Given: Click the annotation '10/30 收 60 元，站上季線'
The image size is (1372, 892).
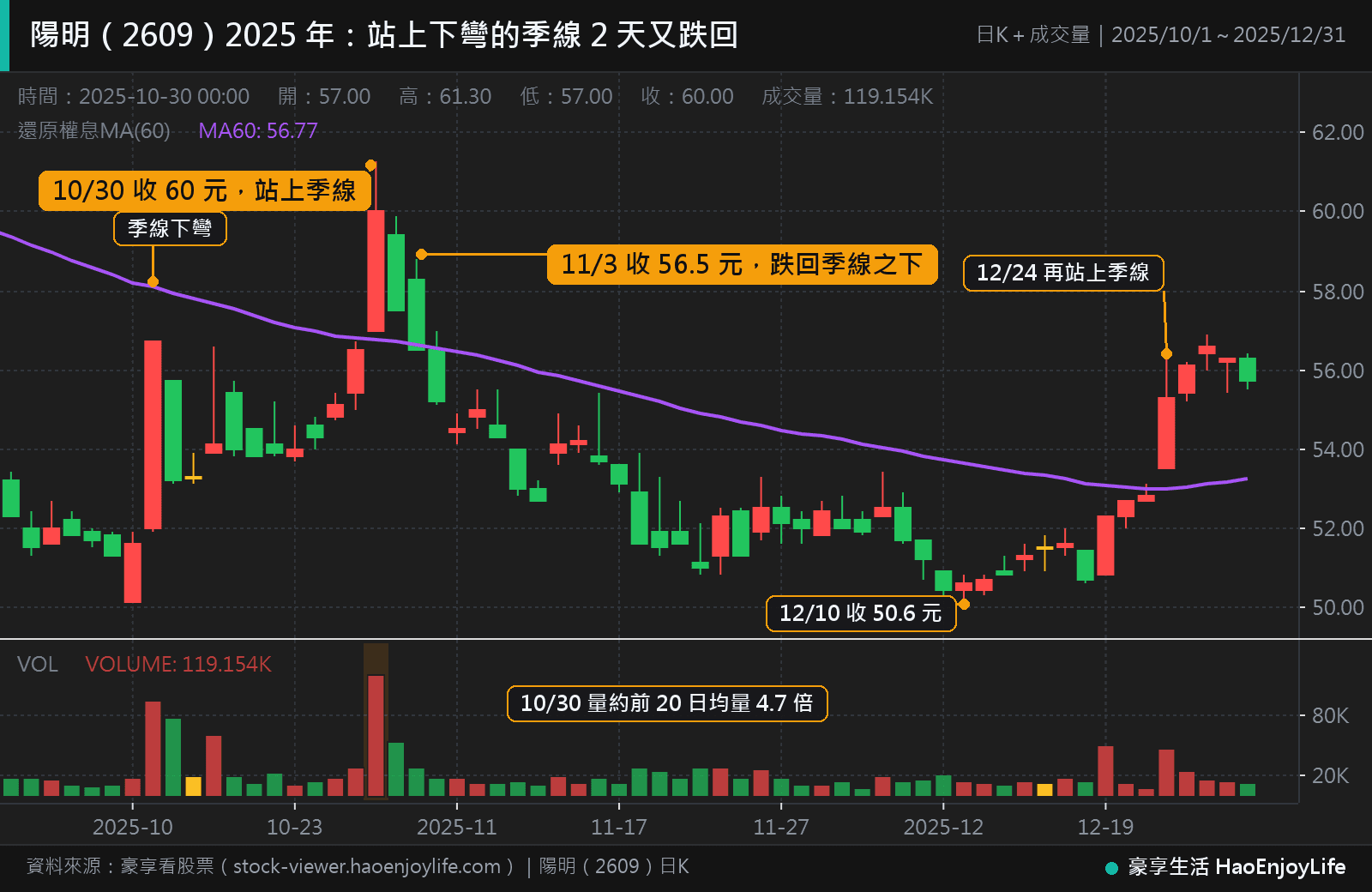Looking at the screenshot, I should [x=204, y=190].
